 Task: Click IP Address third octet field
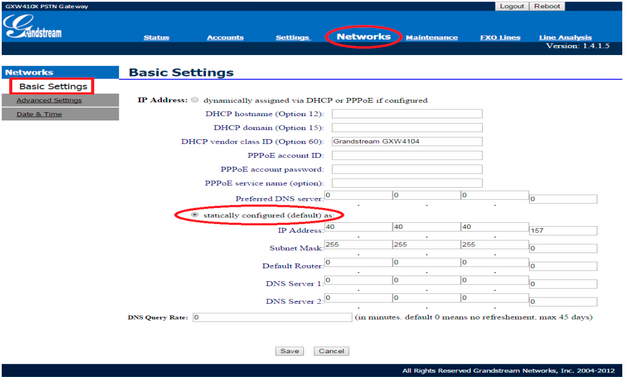click(494, 227)
